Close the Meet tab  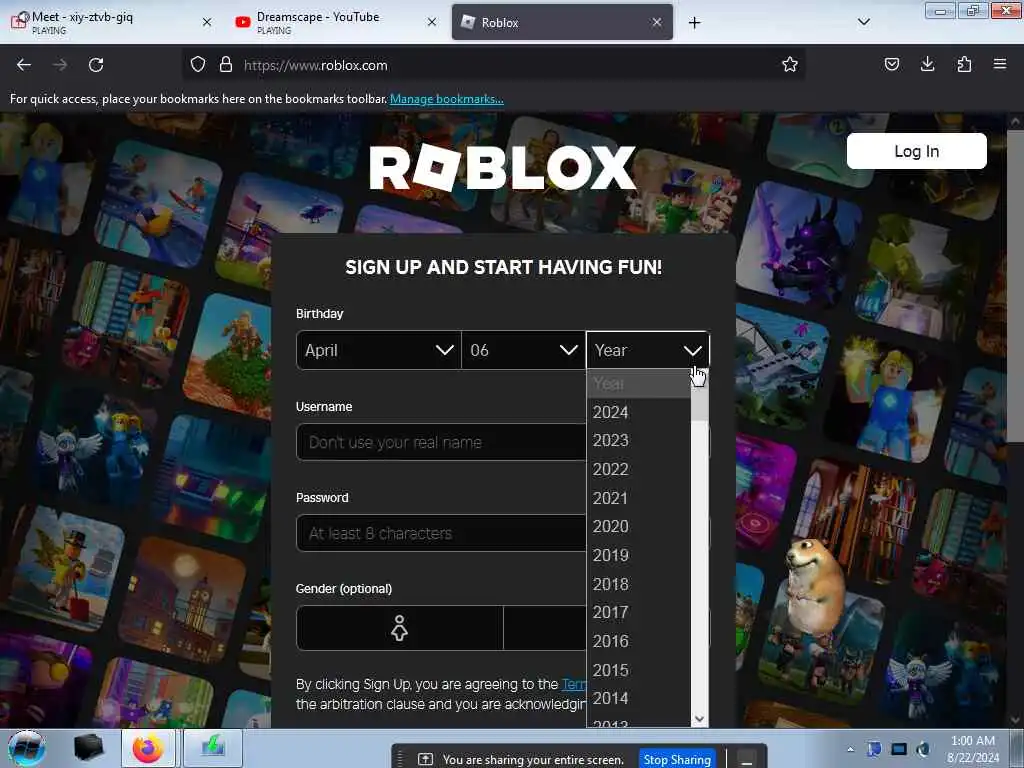[x=207, y=22]
